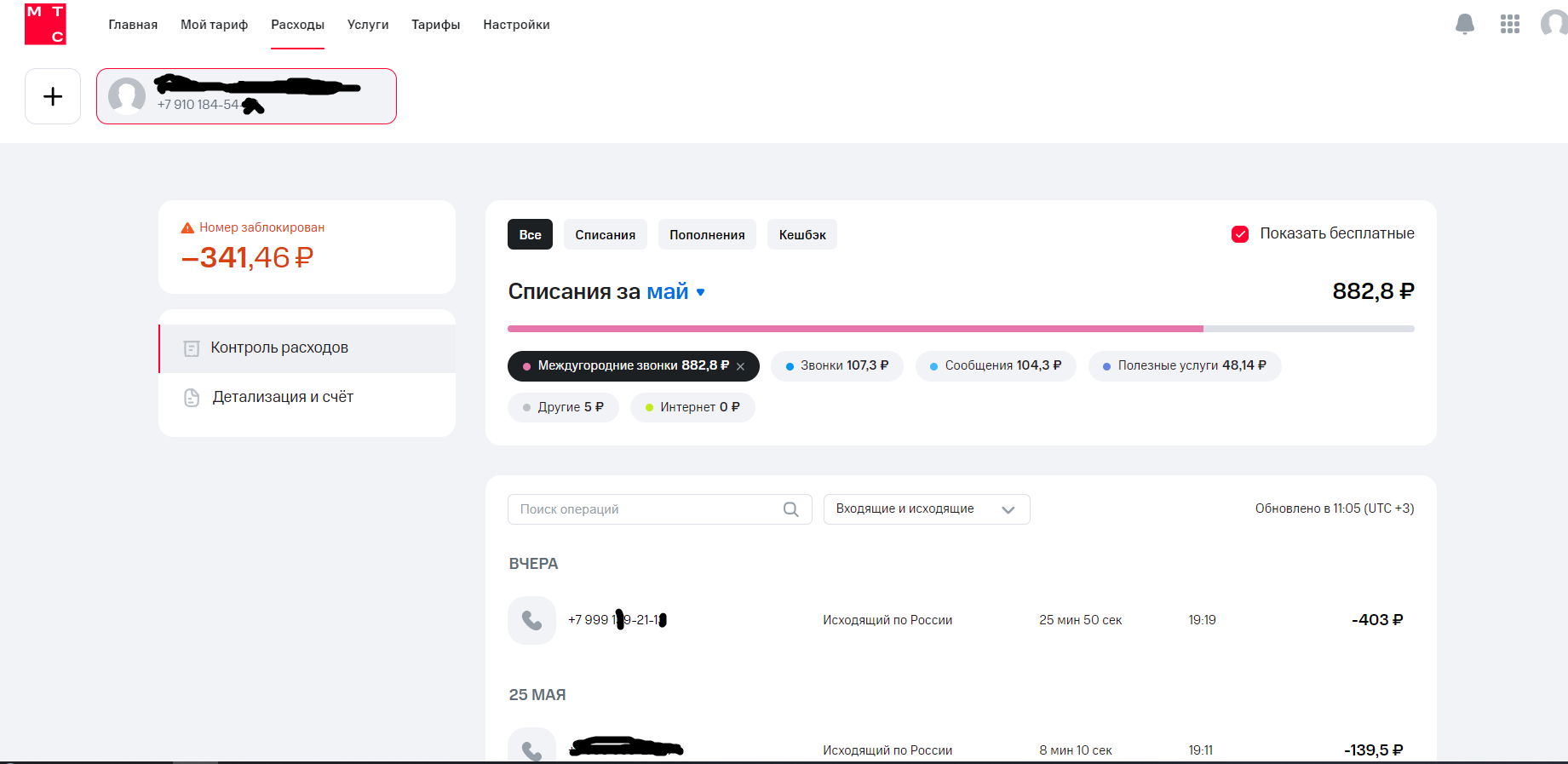1568x764 pixels.
Task: Filter by Интернет 0 ₽ chip
Action: [x=692, y=407]
